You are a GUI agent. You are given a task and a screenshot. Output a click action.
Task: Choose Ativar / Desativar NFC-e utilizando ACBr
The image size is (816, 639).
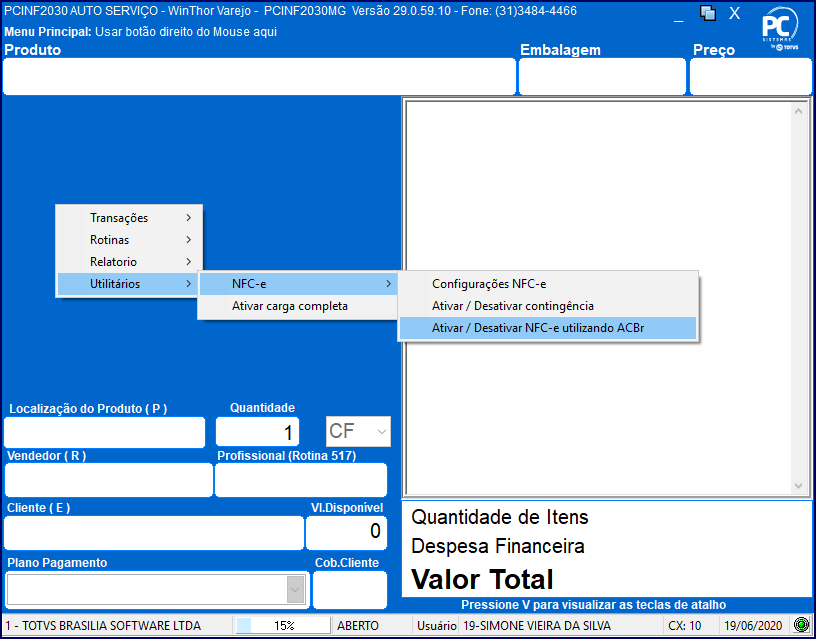pyautogui.click(x=548, y=328)
